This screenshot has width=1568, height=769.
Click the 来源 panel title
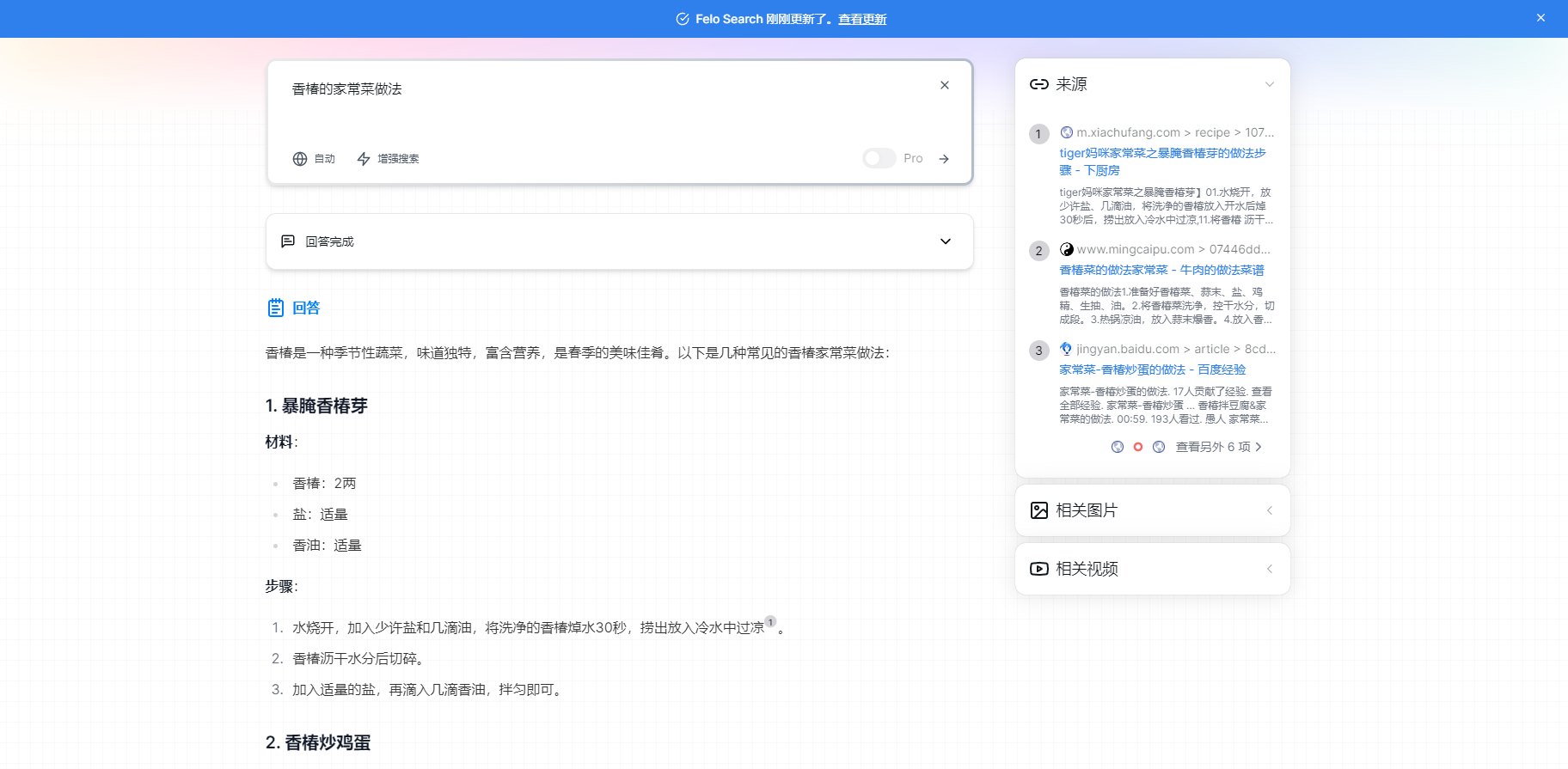pyautogui.click(x=1071, y=84)
